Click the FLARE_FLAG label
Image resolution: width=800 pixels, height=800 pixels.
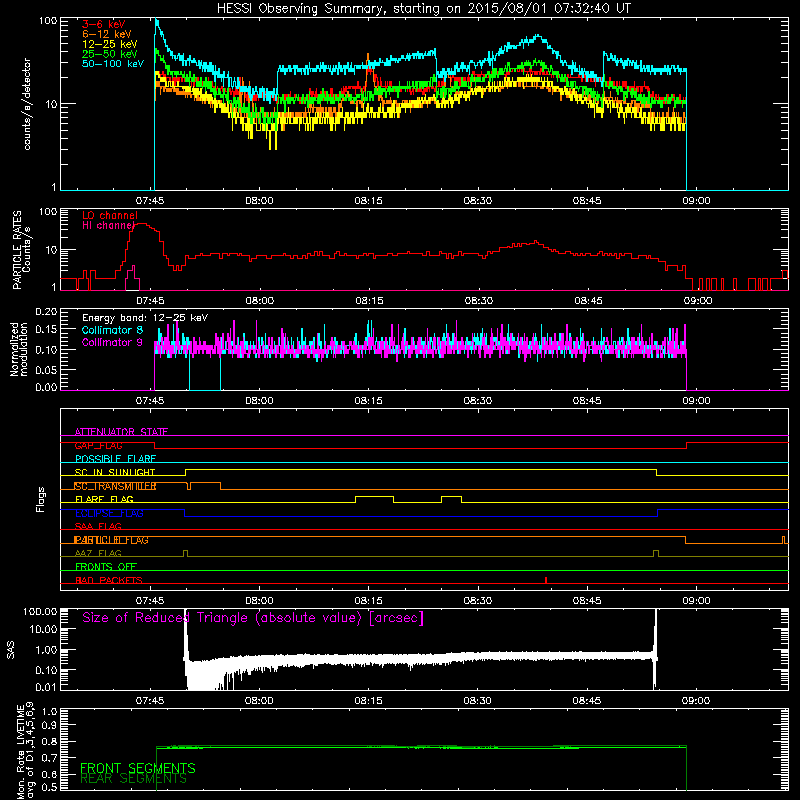coord(104,499)
